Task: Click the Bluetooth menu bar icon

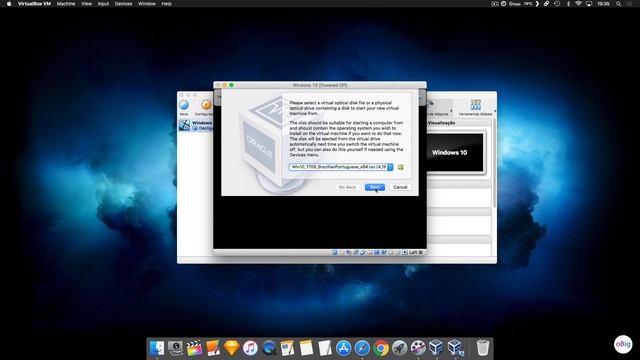Action: tap(569, 4)
